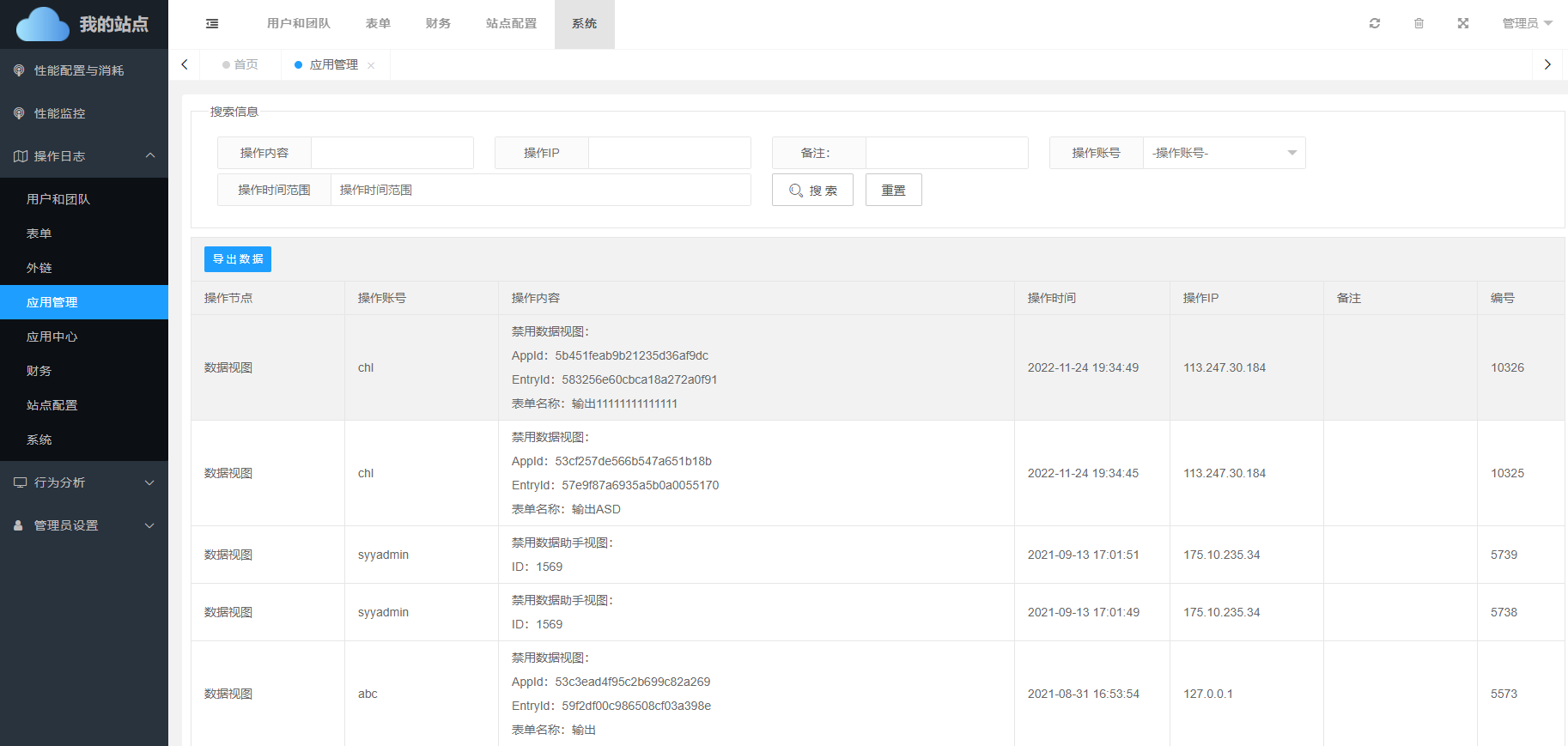The width and height of the screenshot is (1568, 746).
Task: Click the trash icon in top bar
Action: coord(1419,24)
